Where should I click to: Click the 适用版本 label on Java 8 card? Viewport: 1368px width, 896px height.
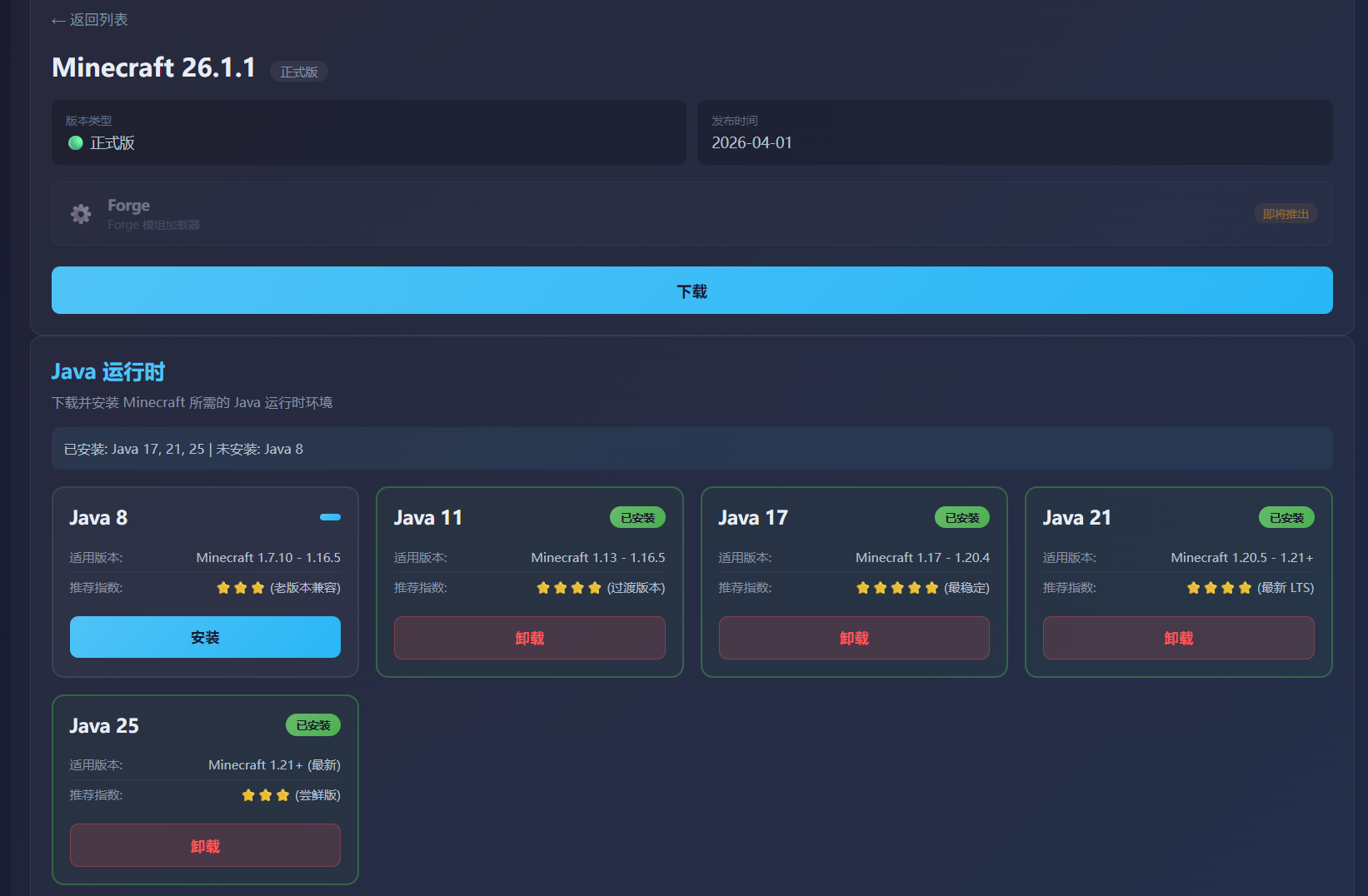(x=96, y=558)
